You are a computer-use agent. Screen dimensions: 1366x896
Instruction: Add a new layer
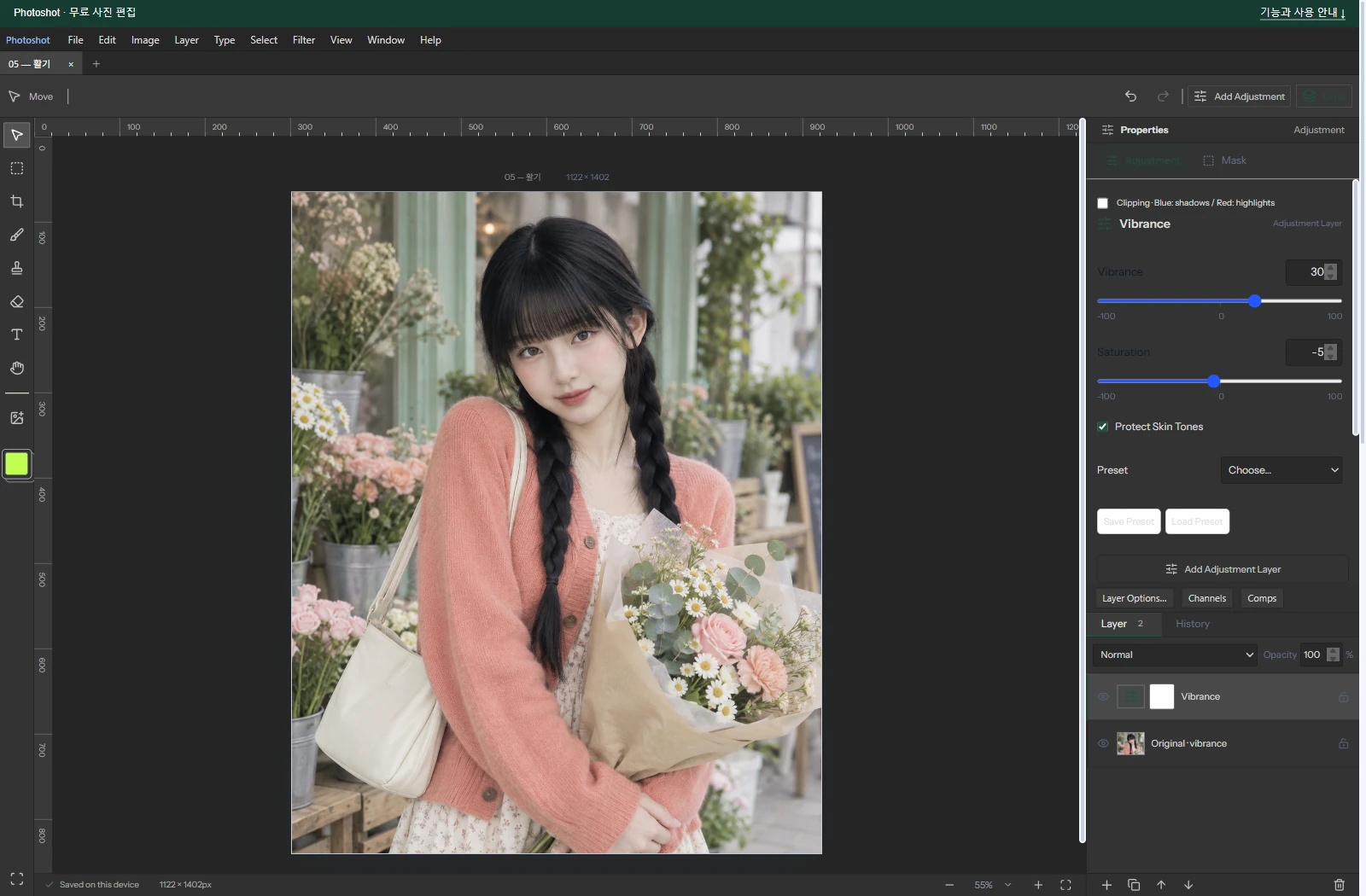point(1106,885)
